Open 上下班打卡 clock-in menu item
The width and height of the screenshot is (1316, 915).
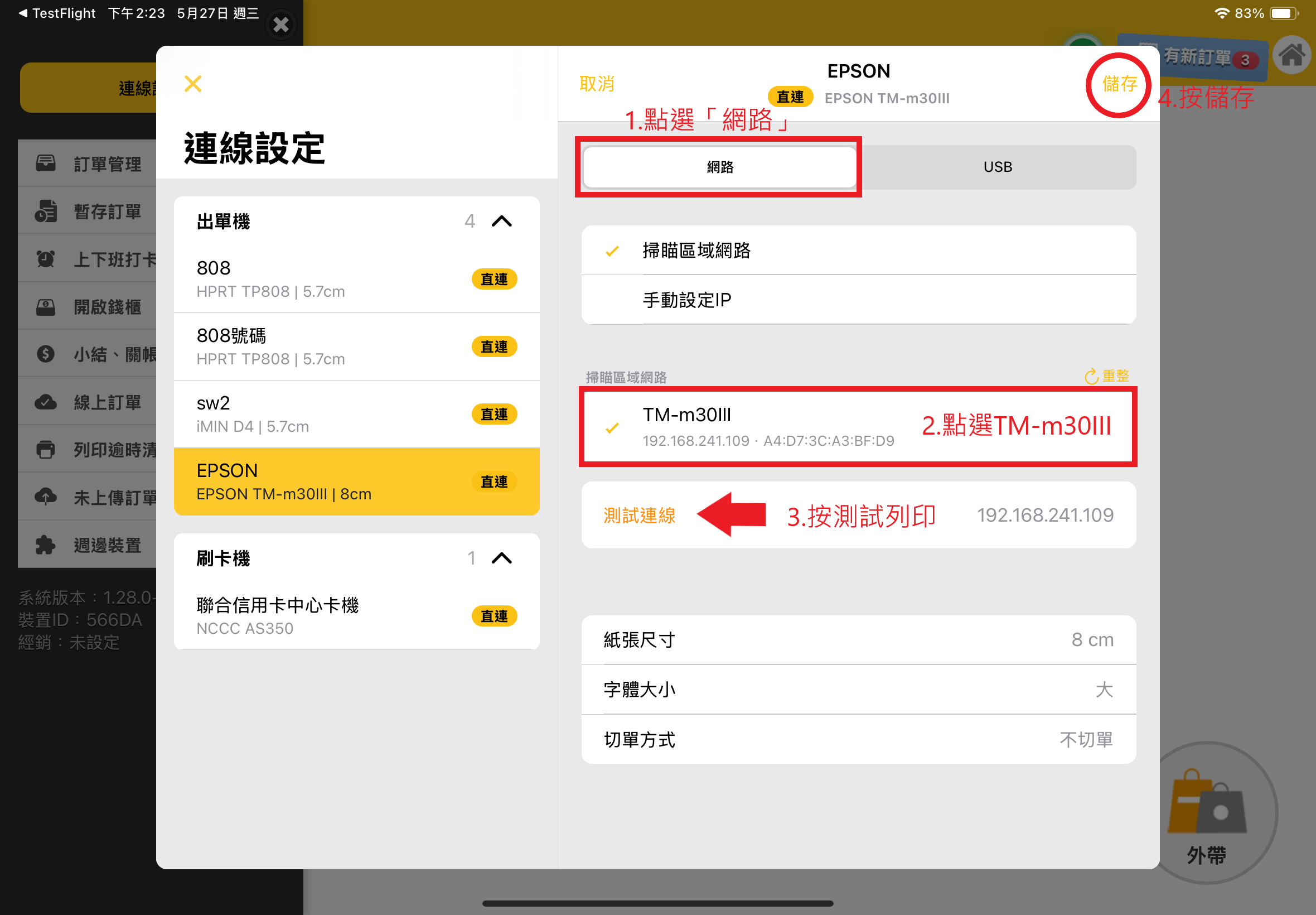(87, 259)
